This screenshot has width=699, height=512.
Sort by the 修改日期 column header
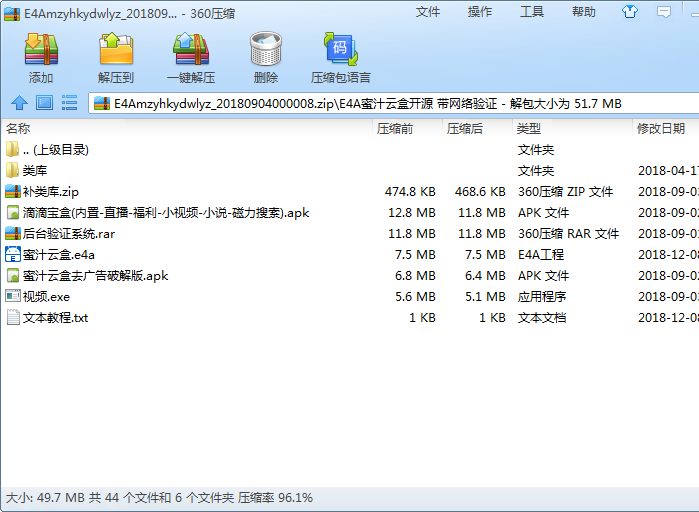point(666,129)
